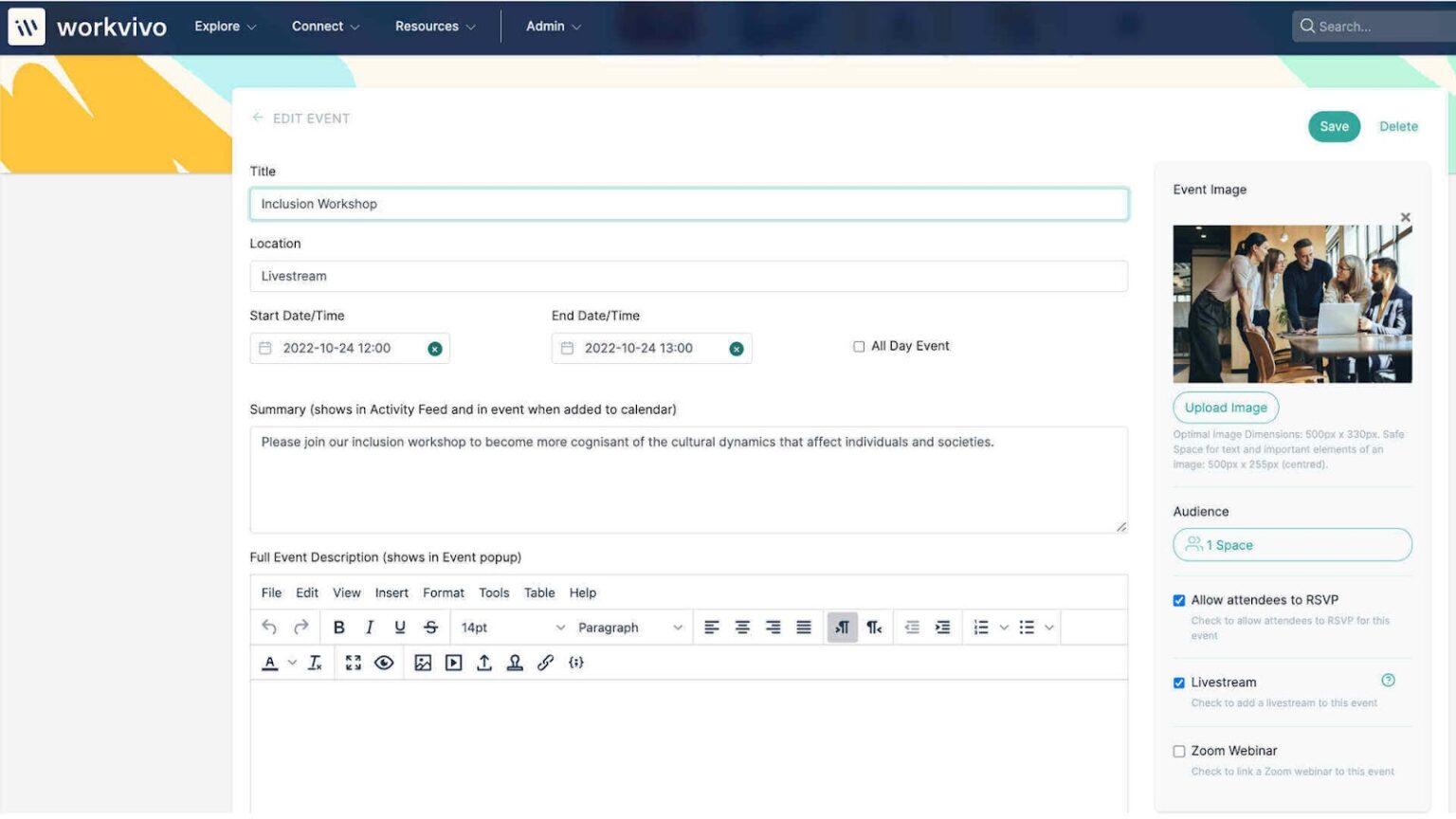Check the Zoom Webinar checkbox
This screenshot has height=819, width=1456.
(1178, 751)
